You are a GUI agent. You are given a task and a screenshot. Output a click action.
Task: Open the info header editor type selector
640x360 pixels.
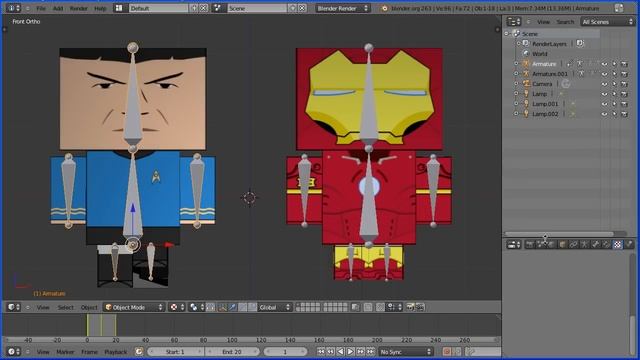coord(13,8)
